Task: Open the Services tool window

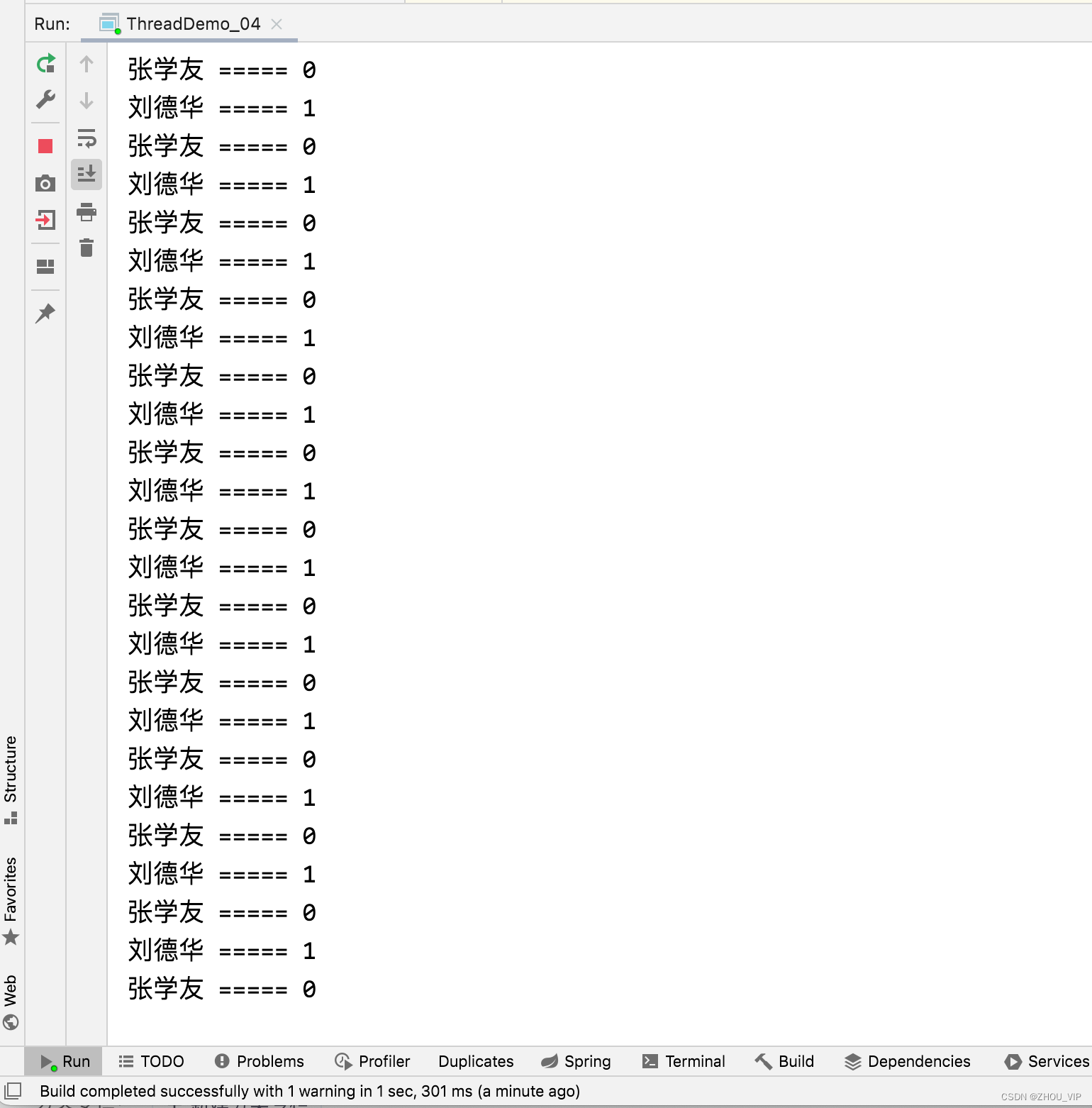Action: (1047, 1061)
